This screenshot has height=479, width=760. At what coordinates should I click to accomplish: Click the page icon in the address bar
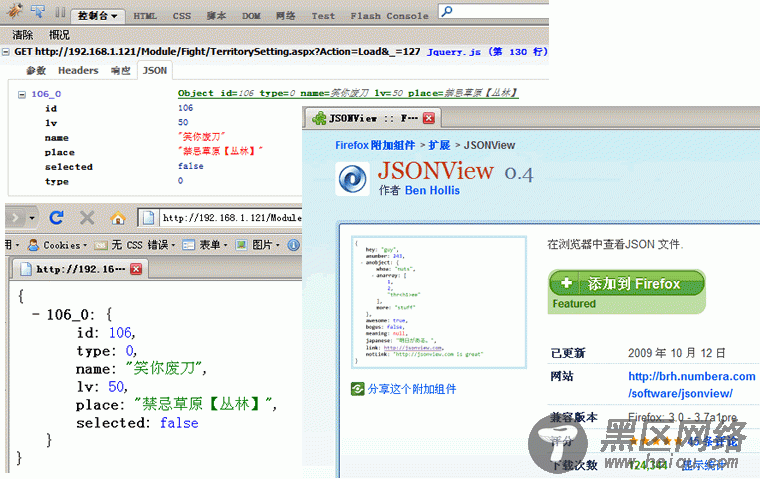pyautogui.click(x=149, y=218)
